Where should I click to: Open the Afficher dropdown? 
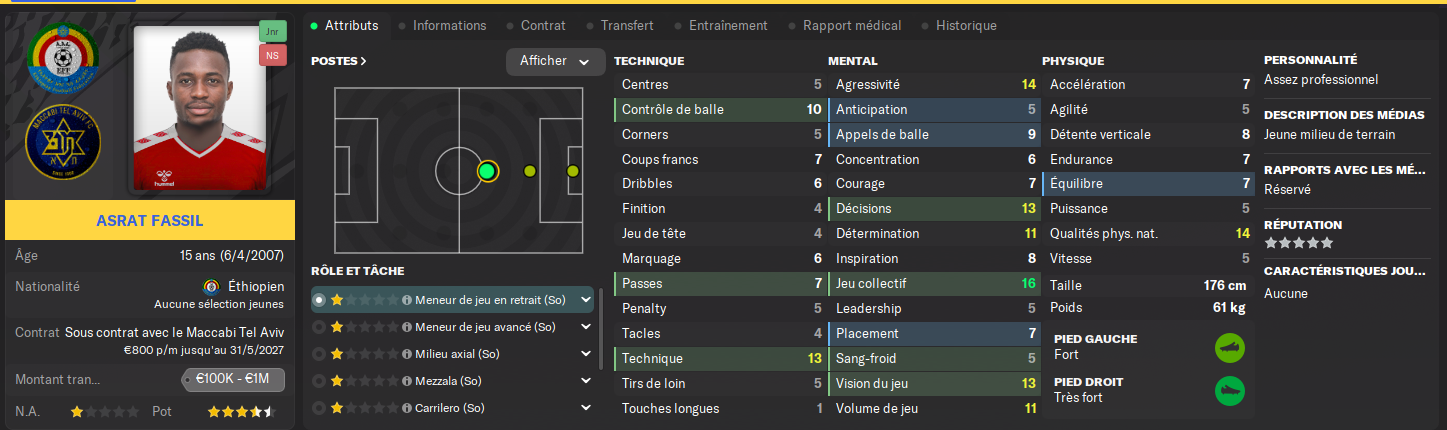click(x=555, y=62)
